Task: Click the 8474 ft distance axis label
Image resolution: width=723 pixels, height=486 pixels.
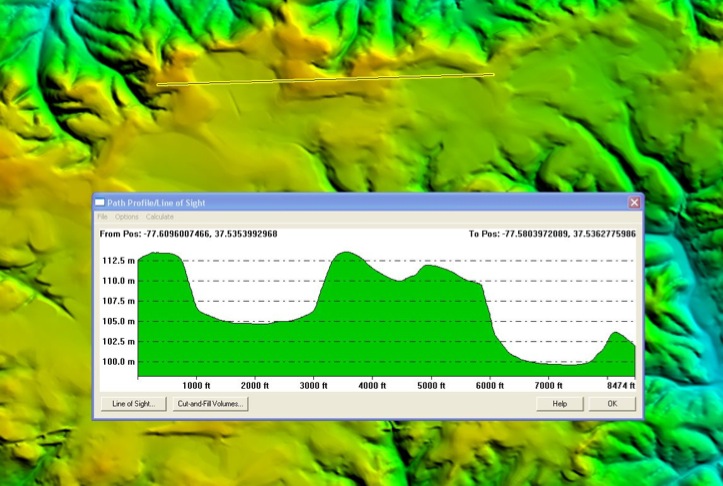Action: tap(620, 384)
